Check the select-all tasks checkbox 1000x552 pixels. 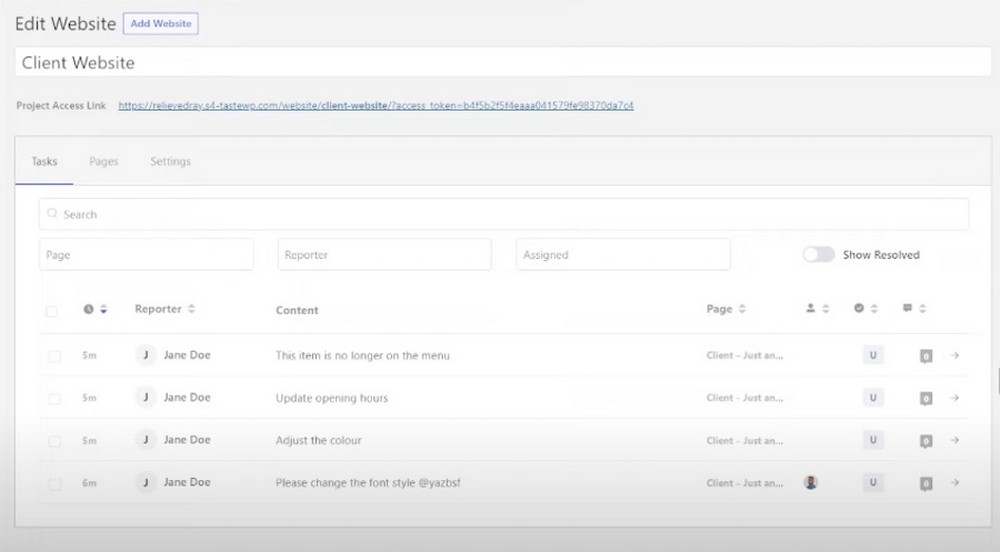52,311
